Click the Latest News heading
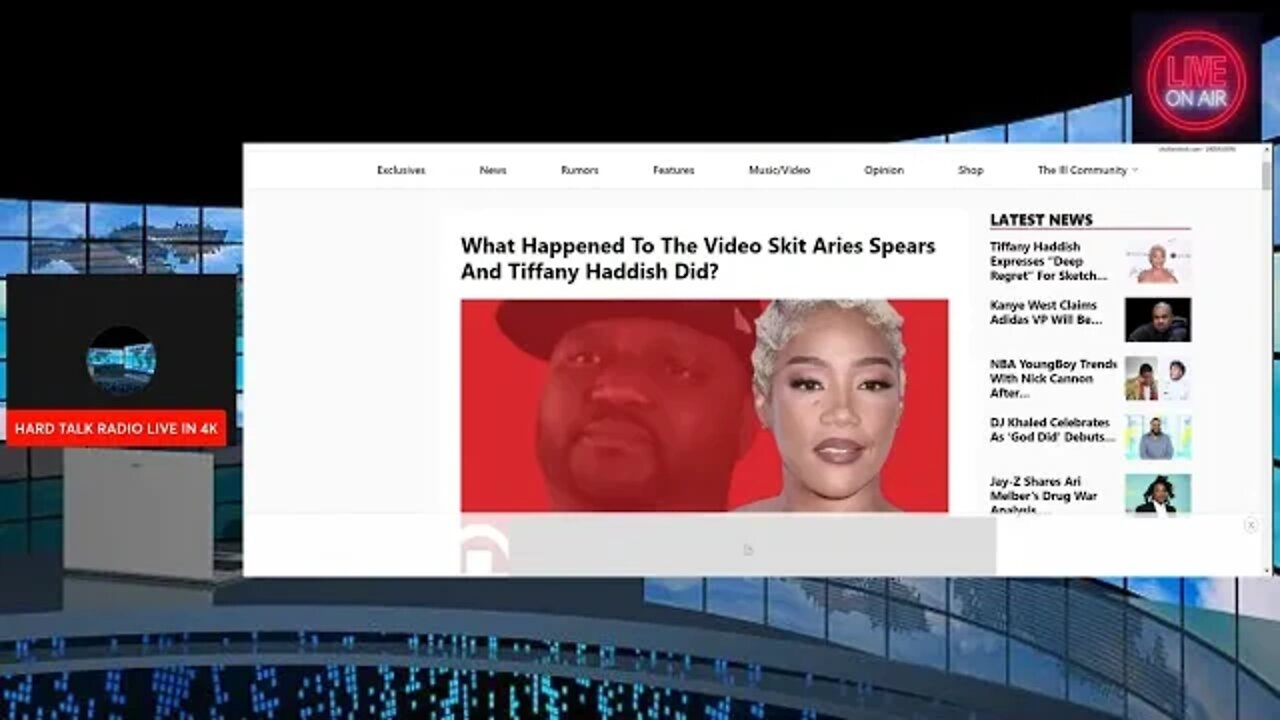Image resolution: width=1280 pixels, height=720 pixels. tap(1041, 220)
